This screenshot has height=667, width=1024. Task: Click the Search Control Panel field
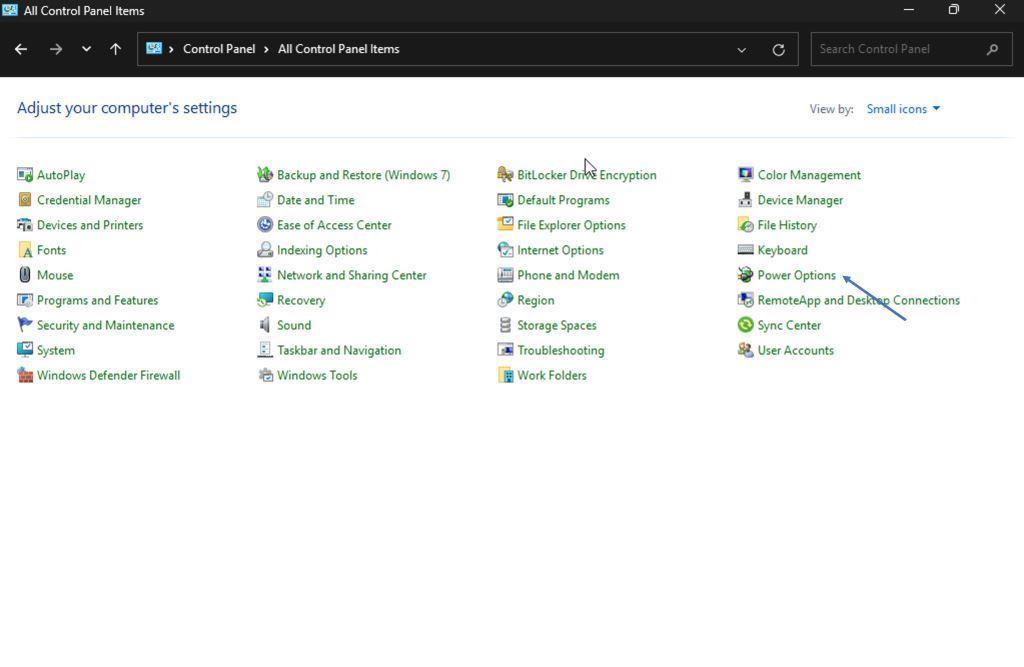click(x=912, y=49)
